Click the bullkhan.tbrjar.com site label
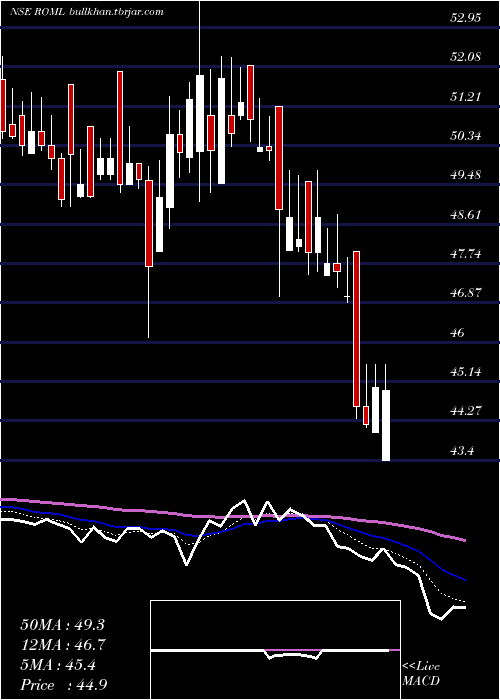 (x=116, y=12)
